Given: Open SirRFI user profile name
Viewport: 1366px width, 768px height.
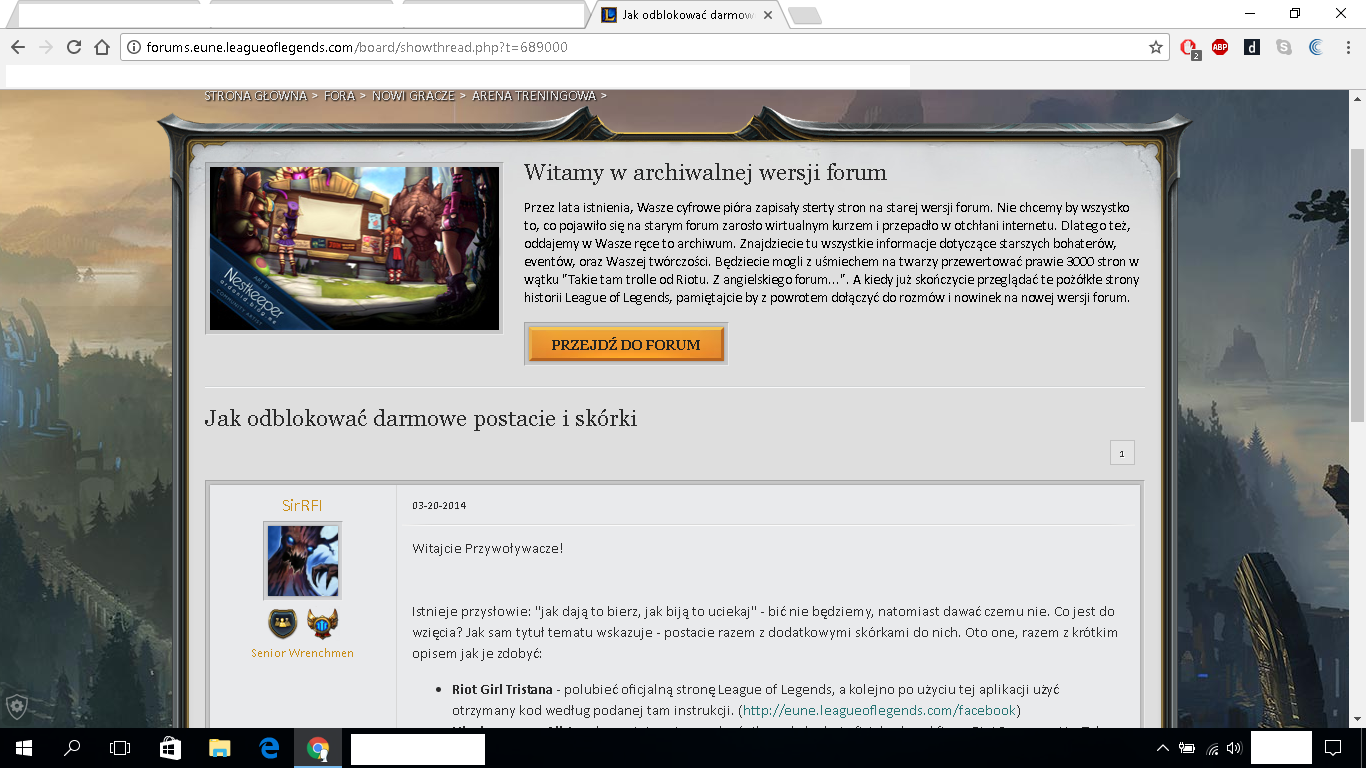Looking at the screenshot, I should (302, 506).
